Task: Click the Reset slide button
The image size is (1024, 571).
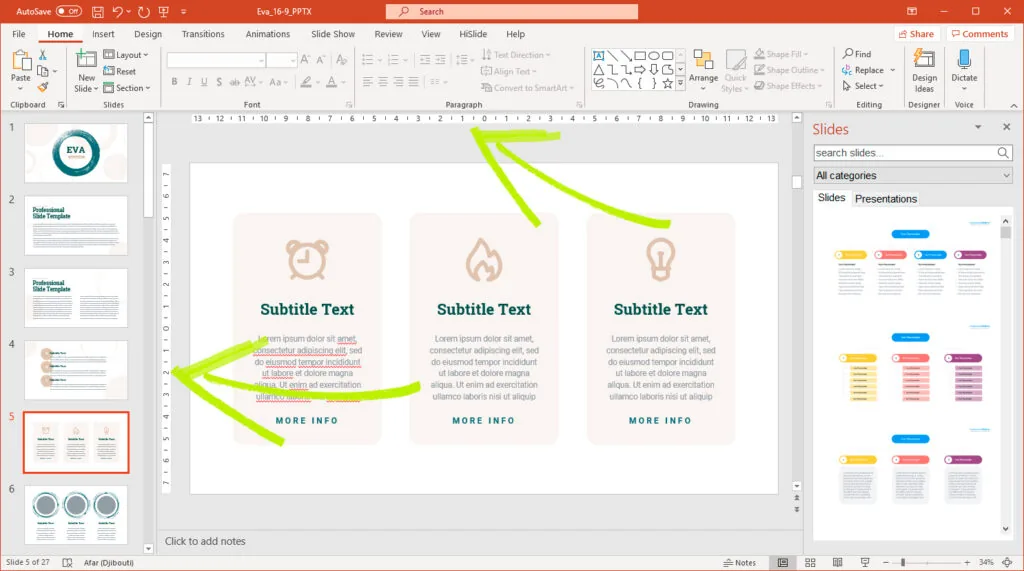Action: pos(120,71)
